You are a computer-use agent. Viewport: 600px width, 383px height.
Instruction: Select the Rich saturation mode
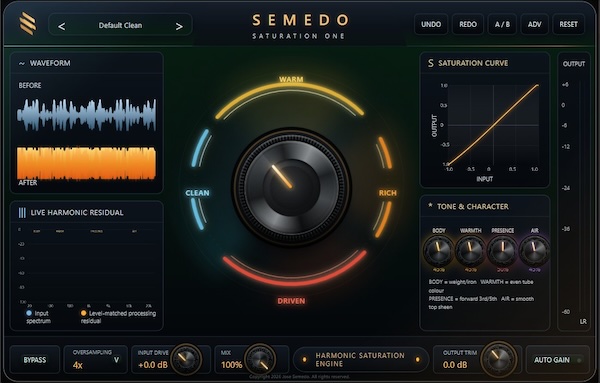[x=388, y=193]
